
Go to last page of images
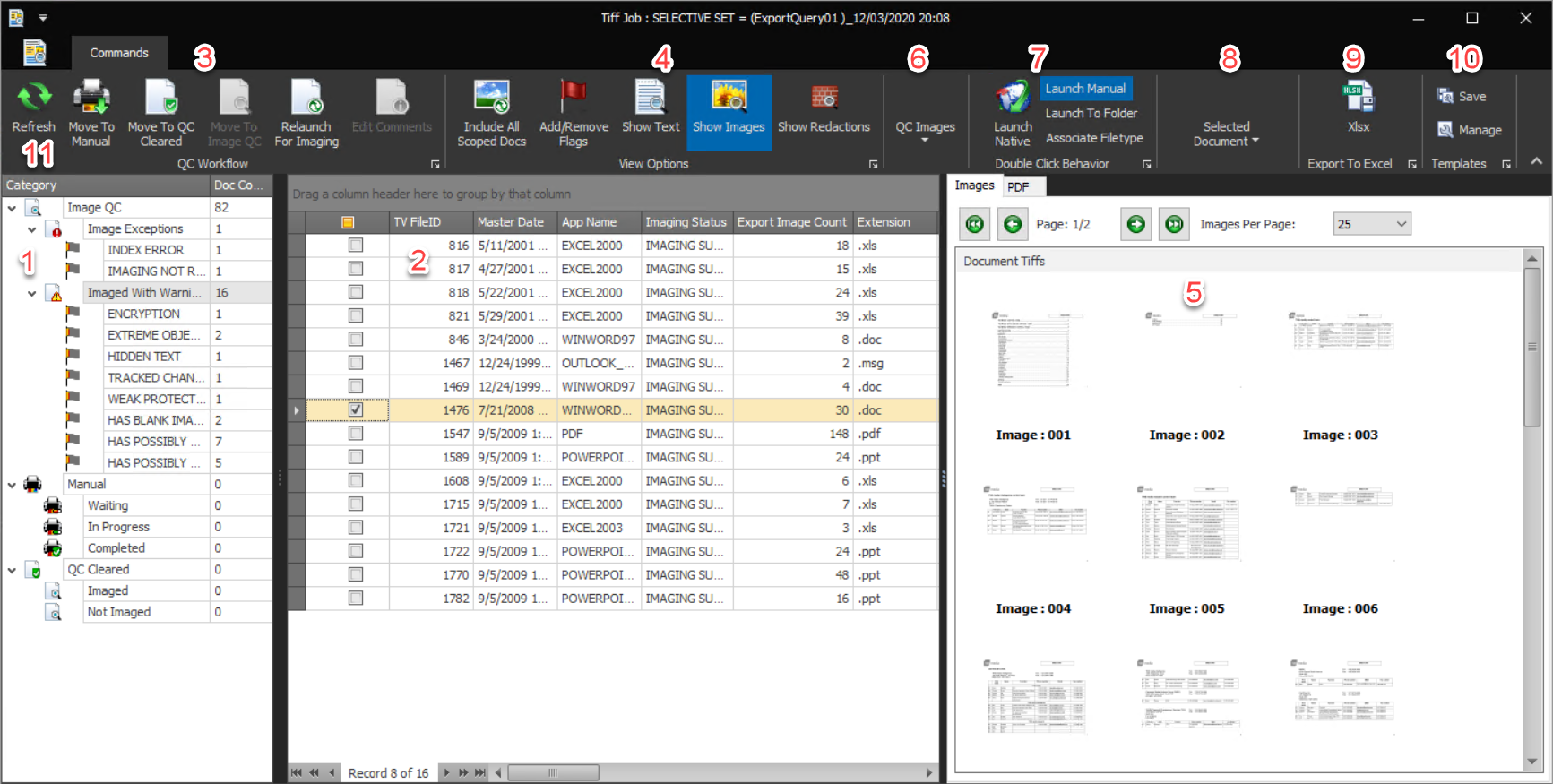tap(1174, 224)
